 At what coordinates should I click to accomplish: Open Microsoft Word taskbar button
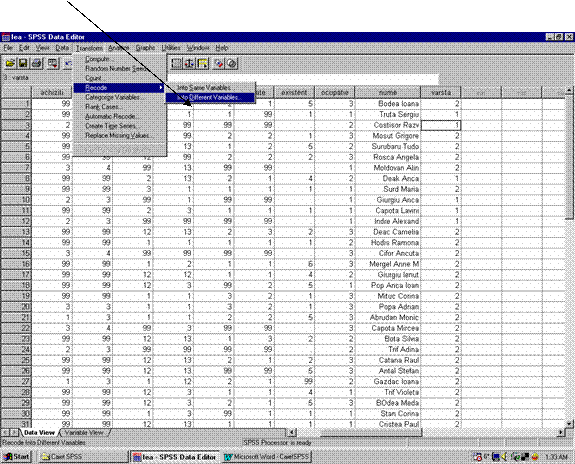coord(267,457)
